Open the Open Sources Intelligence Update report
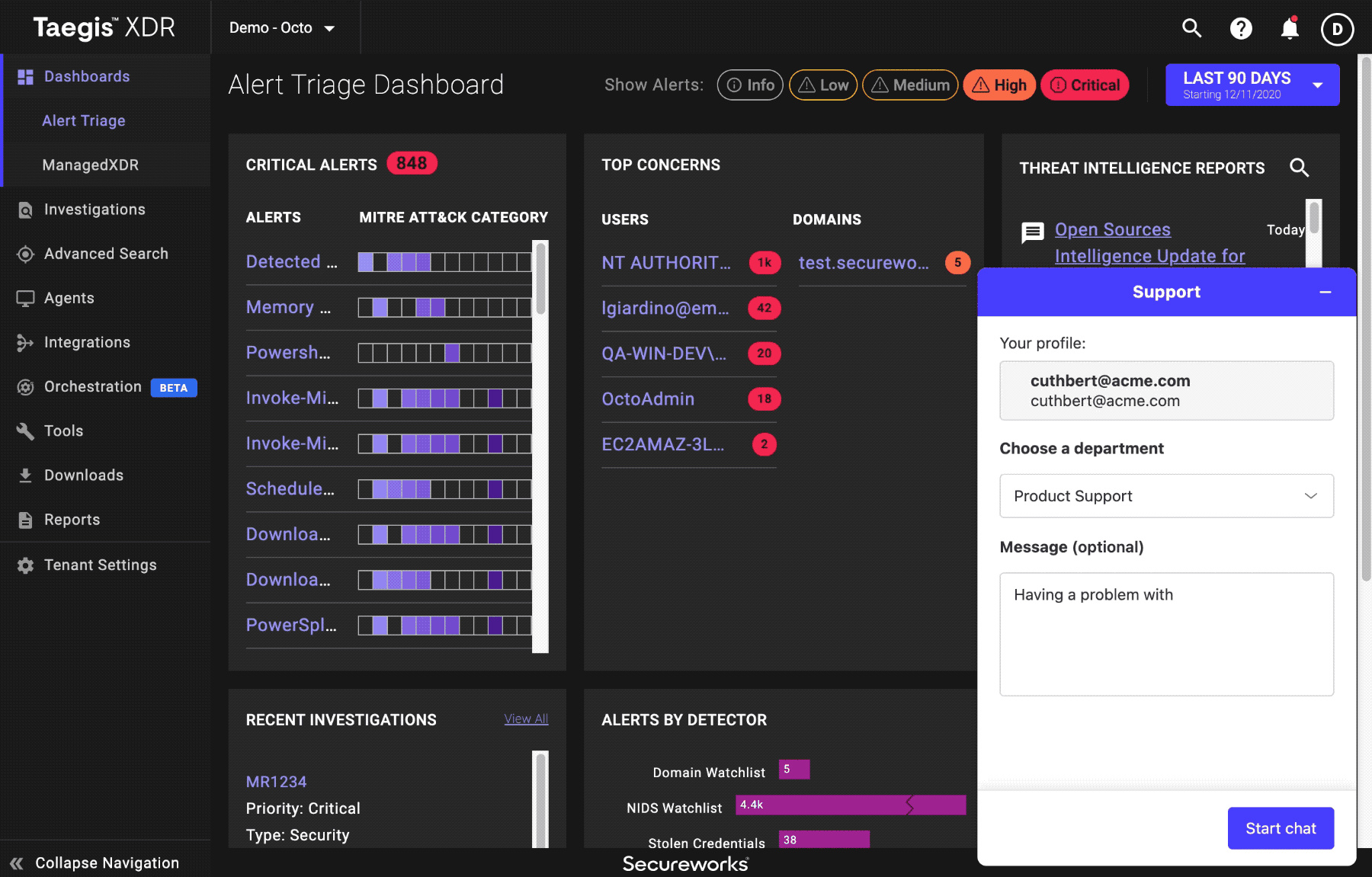The width and height of the screenshot is (1372, 877). click(1149, 242)
